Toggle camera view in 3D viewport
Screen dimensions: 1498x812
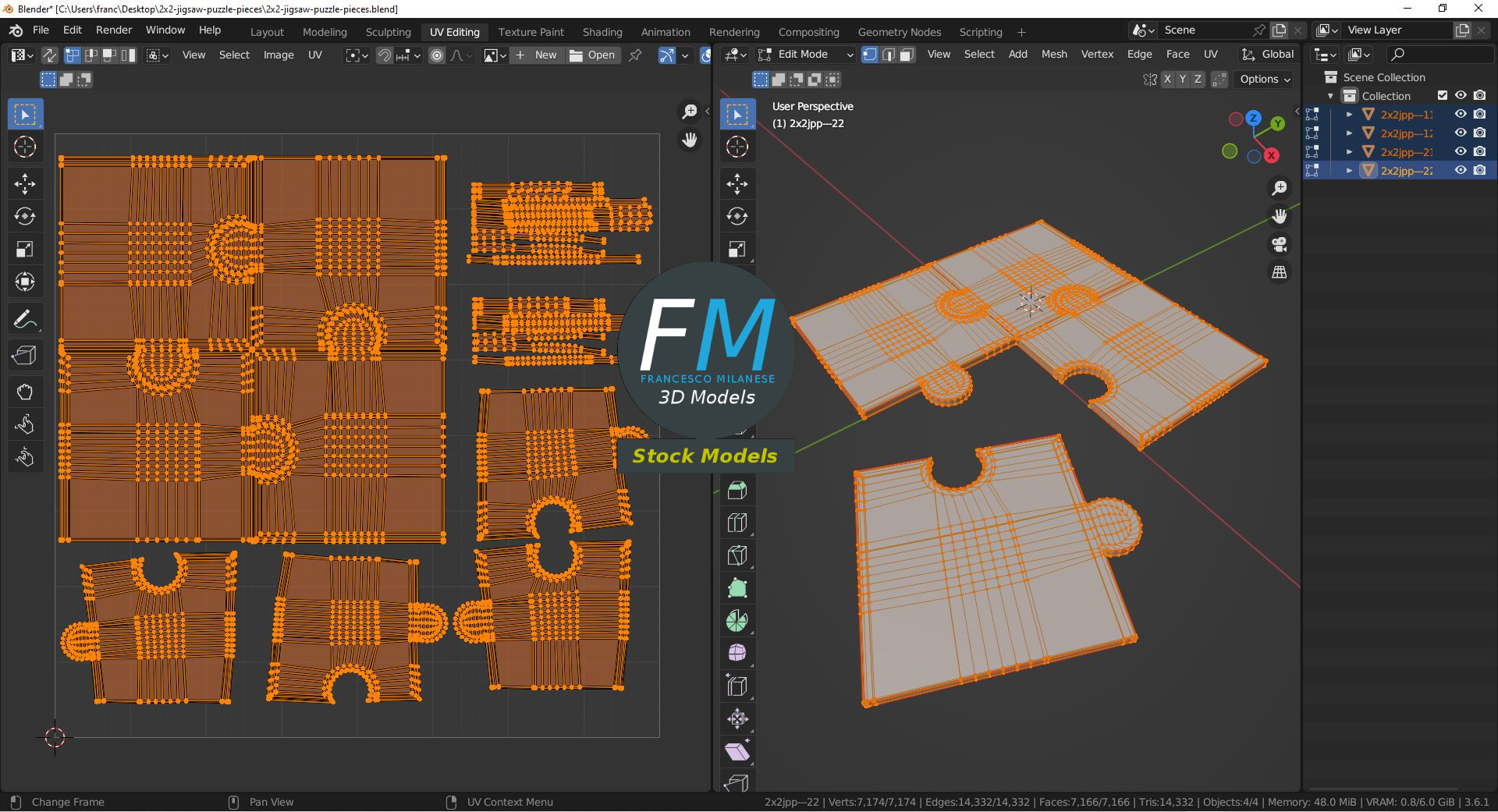[1280, 245]
